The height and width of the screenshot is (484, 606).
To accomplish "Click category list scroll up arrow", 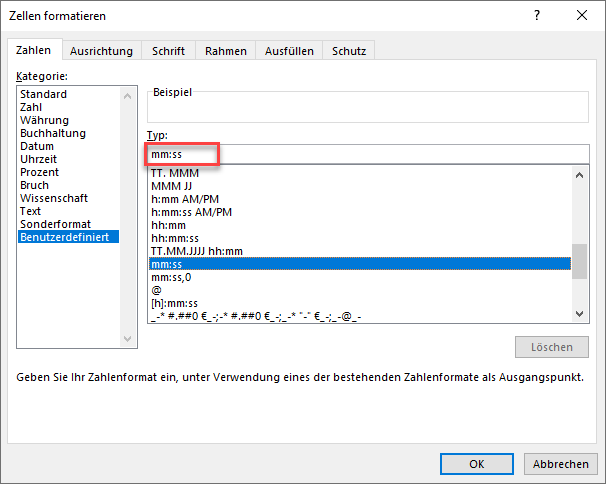I will coord(128,96).
